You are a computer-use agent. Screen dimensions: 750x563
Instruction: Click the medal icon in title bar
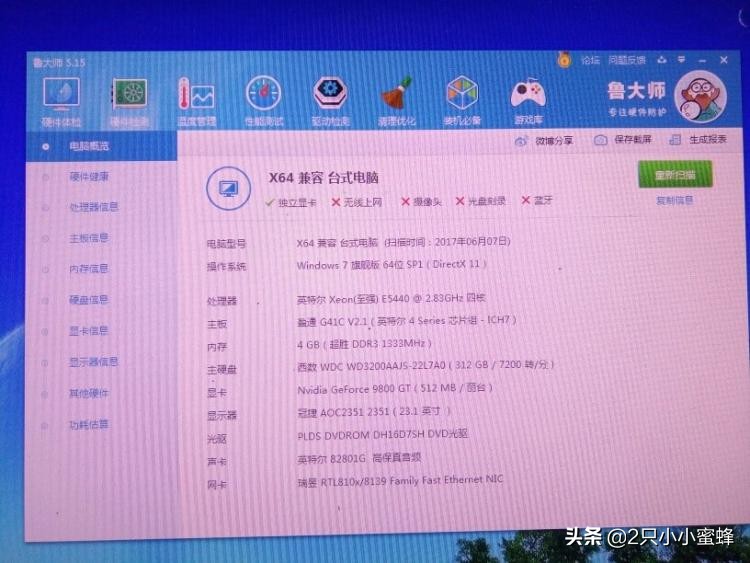pyautogui.click(x=564, y=60)
